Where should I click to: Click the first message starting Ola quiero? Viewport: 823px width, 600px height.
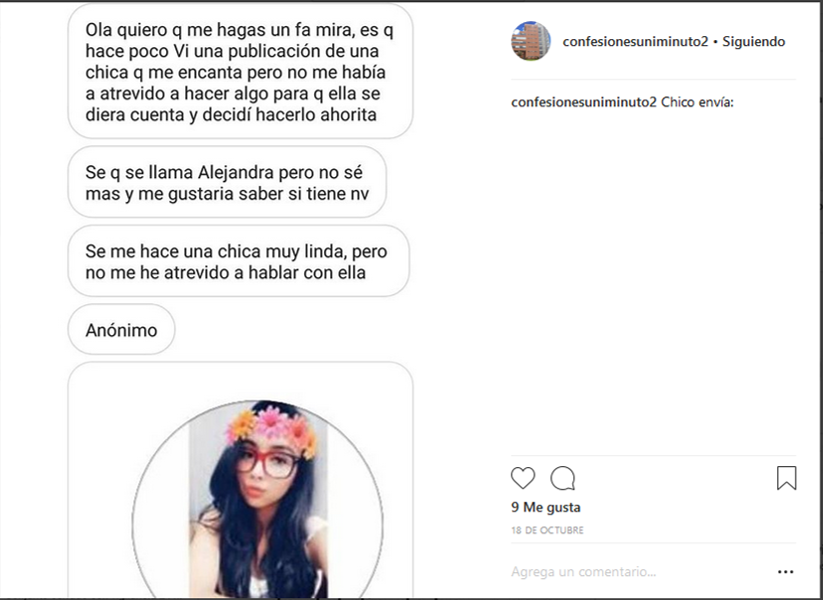[x=240, y=71]
